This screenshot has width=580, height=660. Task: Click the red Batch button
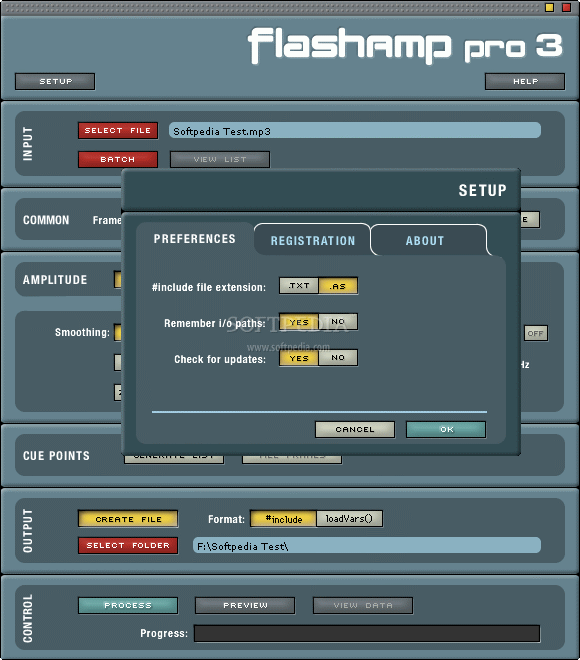point(118,160)
